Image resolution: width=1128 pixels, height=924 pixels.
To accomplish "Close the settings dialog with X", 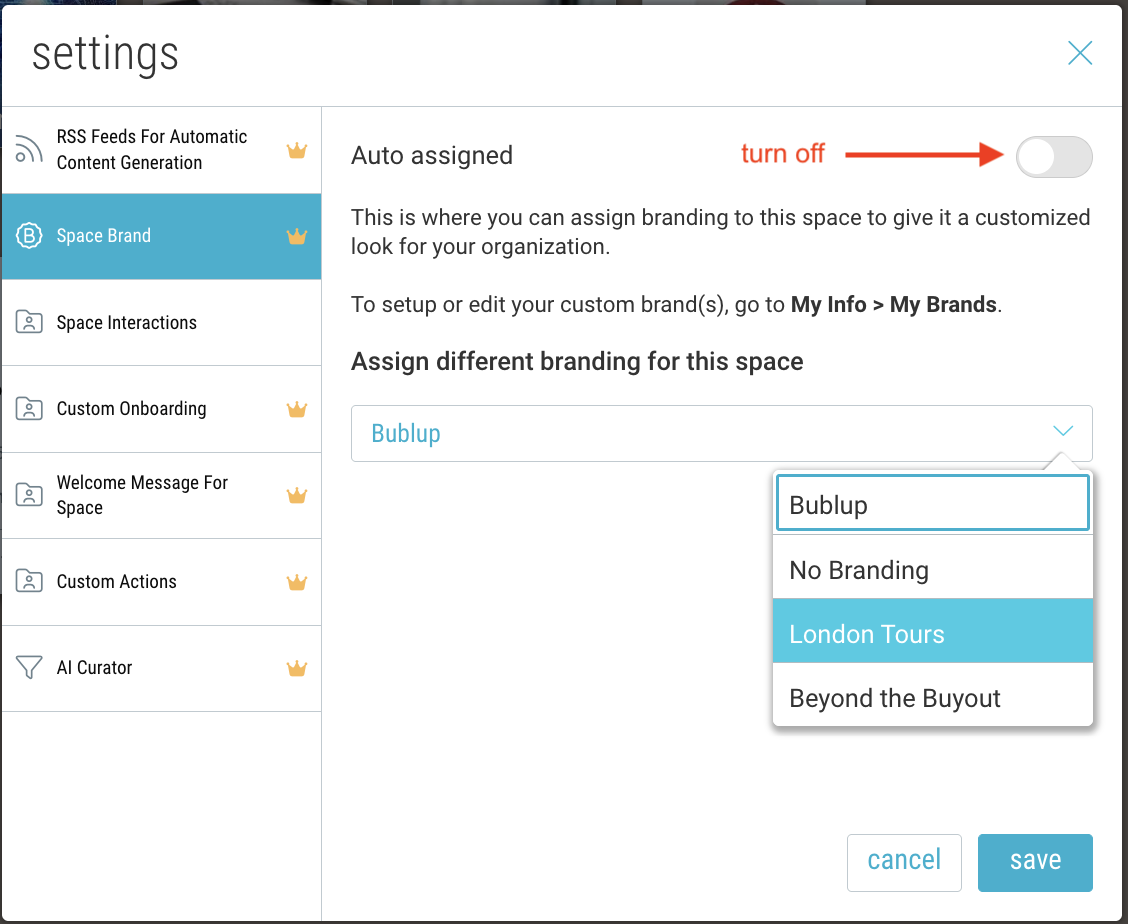I will pos(1079,53).
